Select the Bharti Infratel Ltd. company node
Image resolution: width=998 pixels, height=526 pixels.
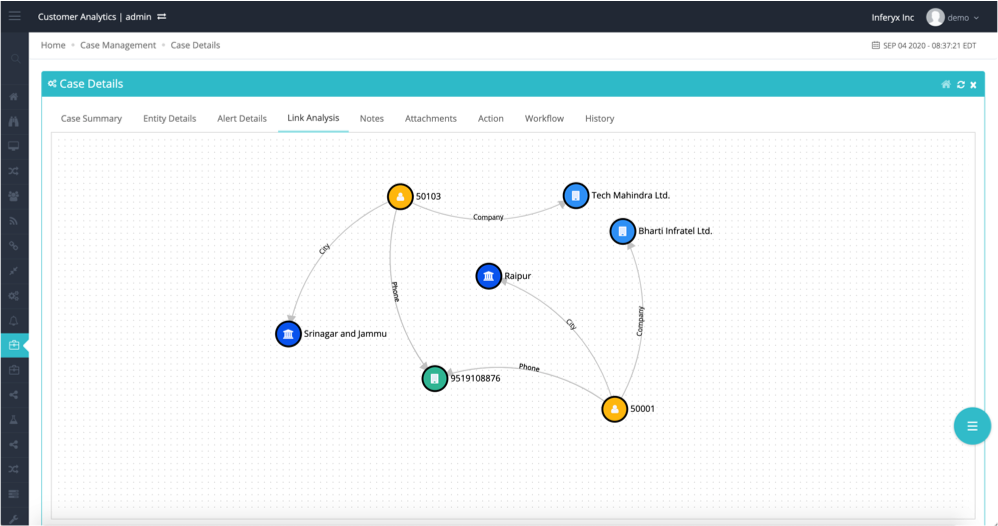pos(622,231)
